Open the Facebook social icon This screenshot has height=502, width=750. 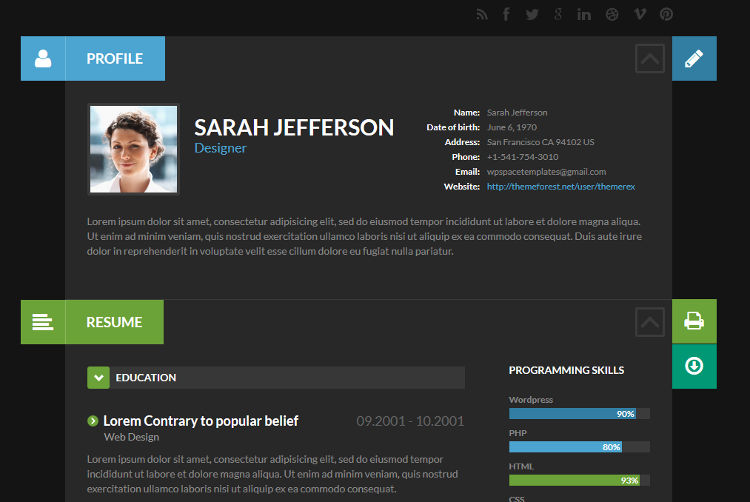click(506, 14)
